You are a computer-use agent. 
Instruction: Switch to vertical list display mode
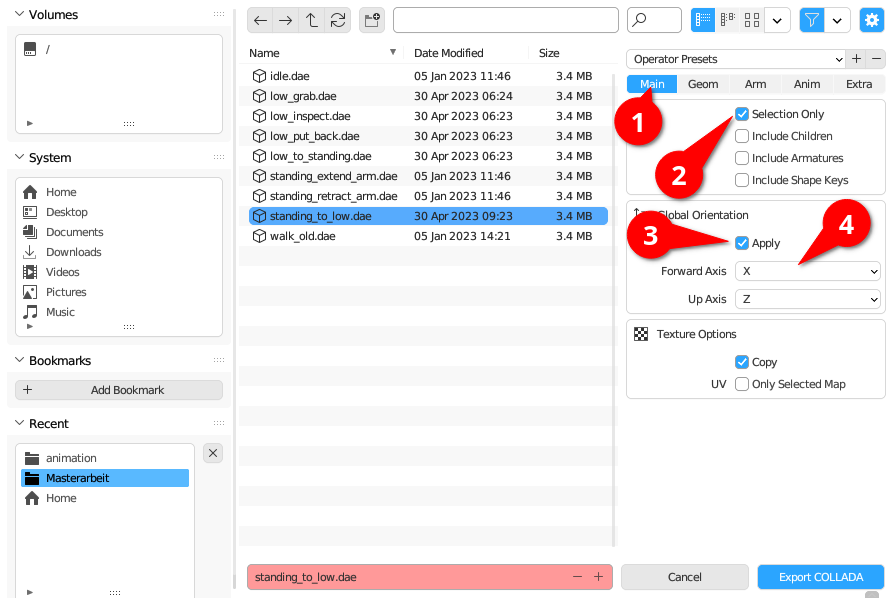point(703,20)
